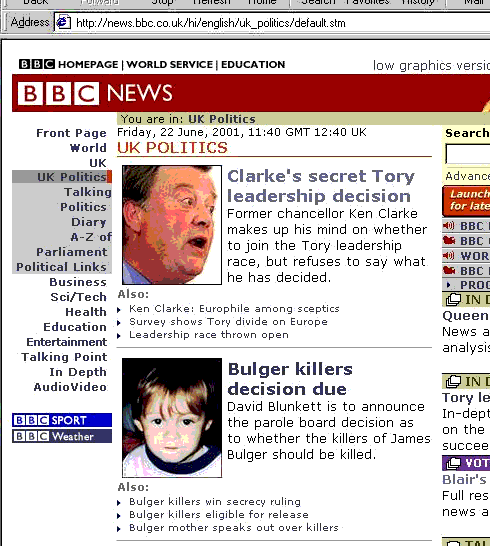The width and height of the screenshot is (490, 546).
Task: Click the video camera icon beside second BBC link
Action: tap(449, 241)
